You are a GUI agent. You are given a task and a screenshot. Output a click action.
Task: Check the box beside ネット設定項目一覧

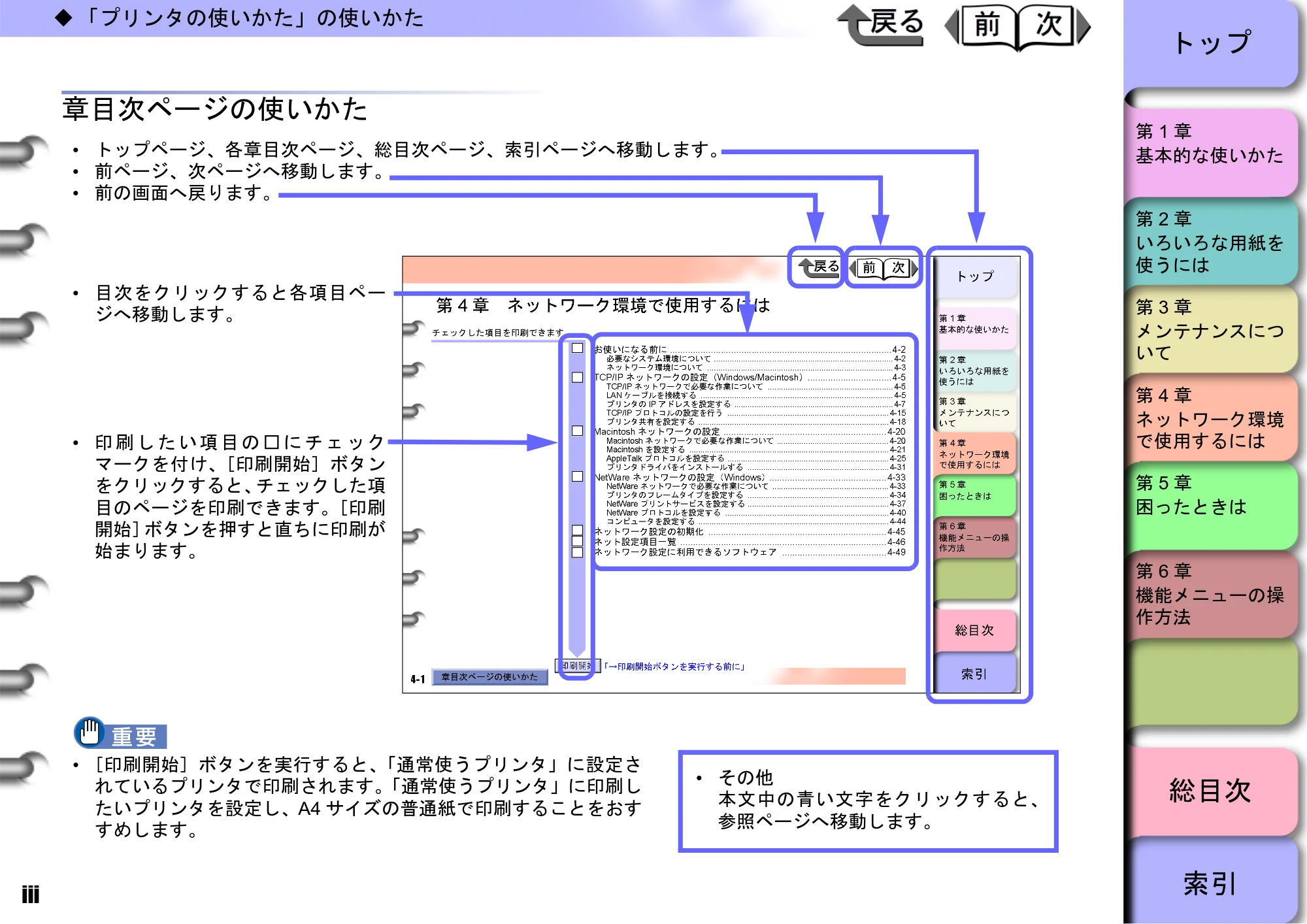pos(578,541)
